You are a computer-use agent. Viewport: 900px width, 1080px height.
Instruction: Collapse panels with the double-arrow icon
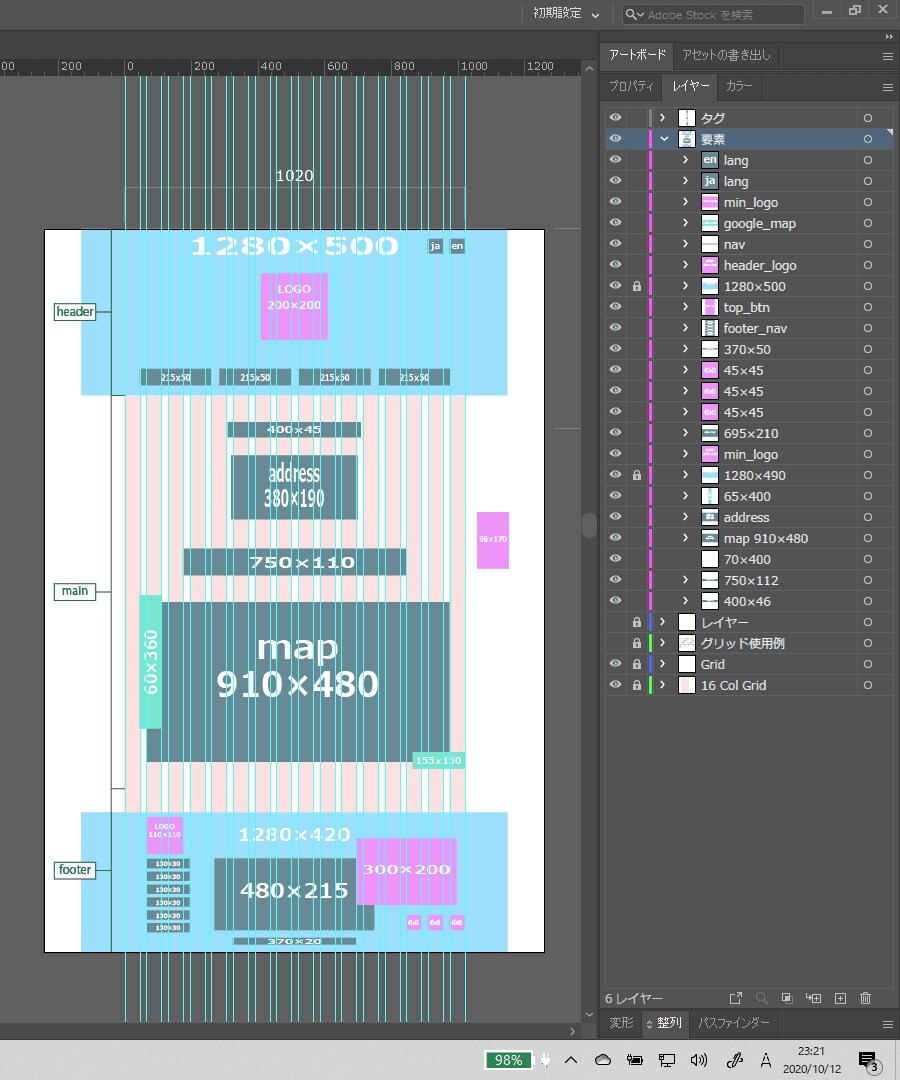click(889, 37)
